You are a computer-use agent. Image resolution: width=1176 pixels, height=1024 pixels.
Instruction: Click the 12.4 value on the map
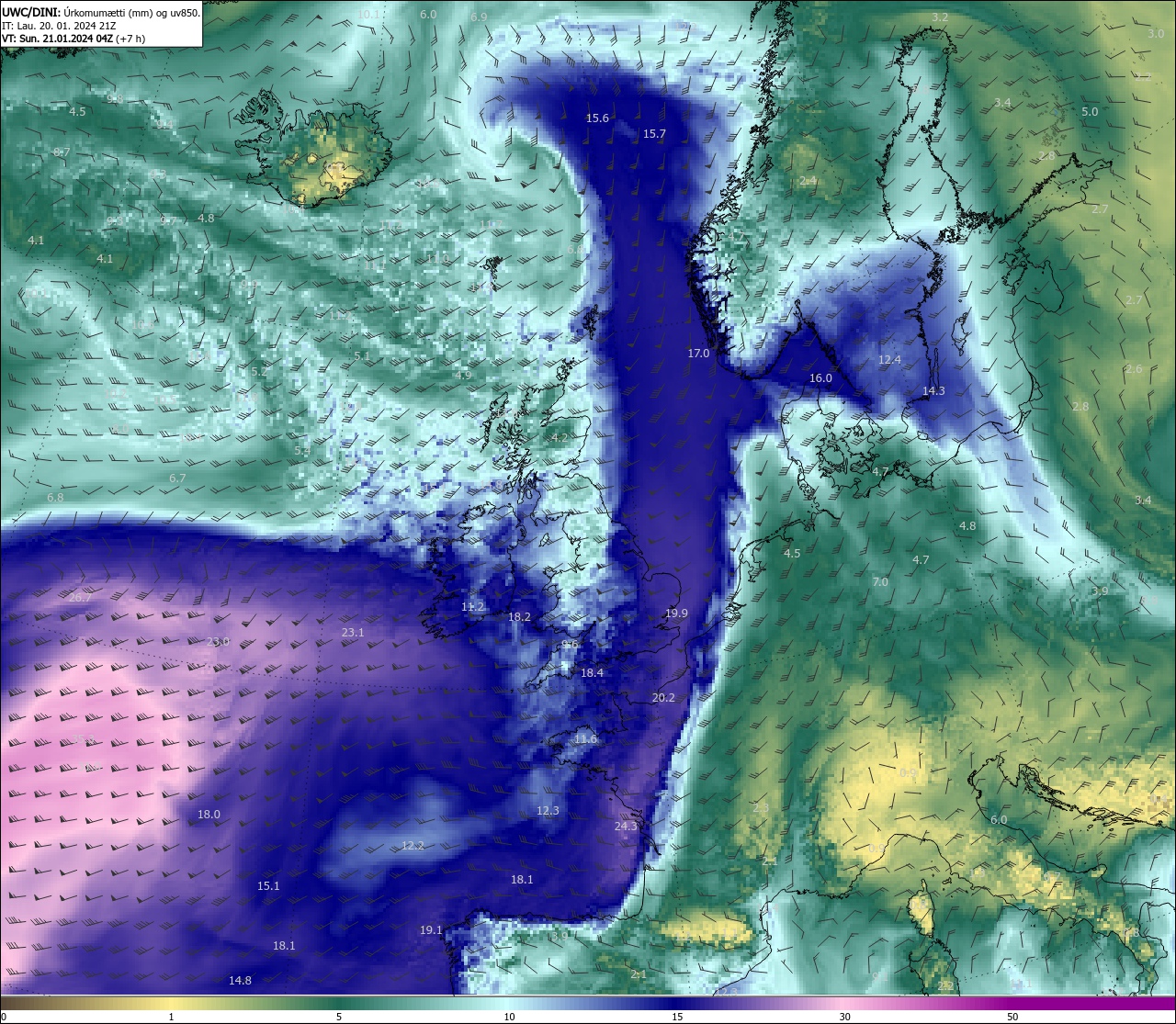pos(889,360)
